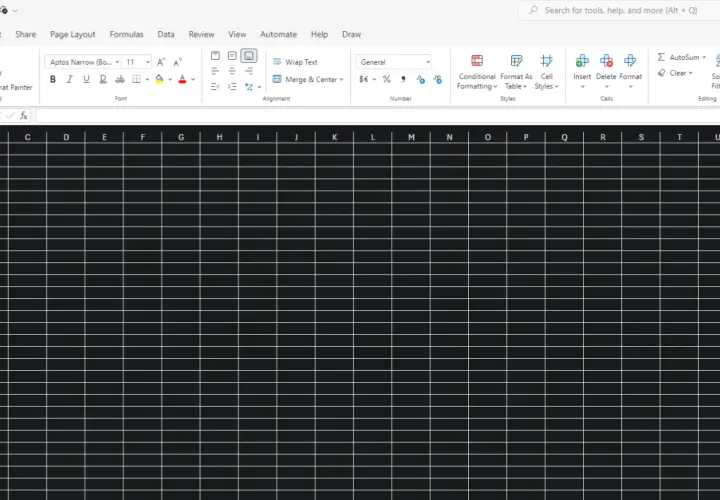Screen dimensions: 720x500
Task: Toggle strikethrough formatting
Action: pyautogui.click(x=120, y=79)
